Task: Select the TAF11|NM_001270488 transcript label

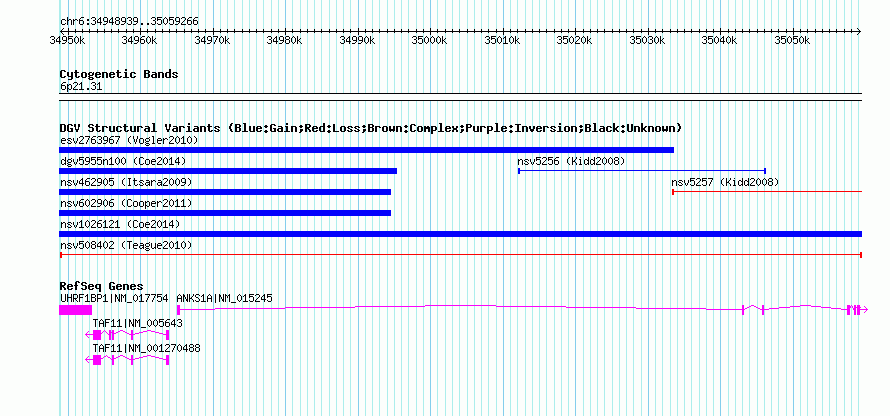Action: coord(146,348)
